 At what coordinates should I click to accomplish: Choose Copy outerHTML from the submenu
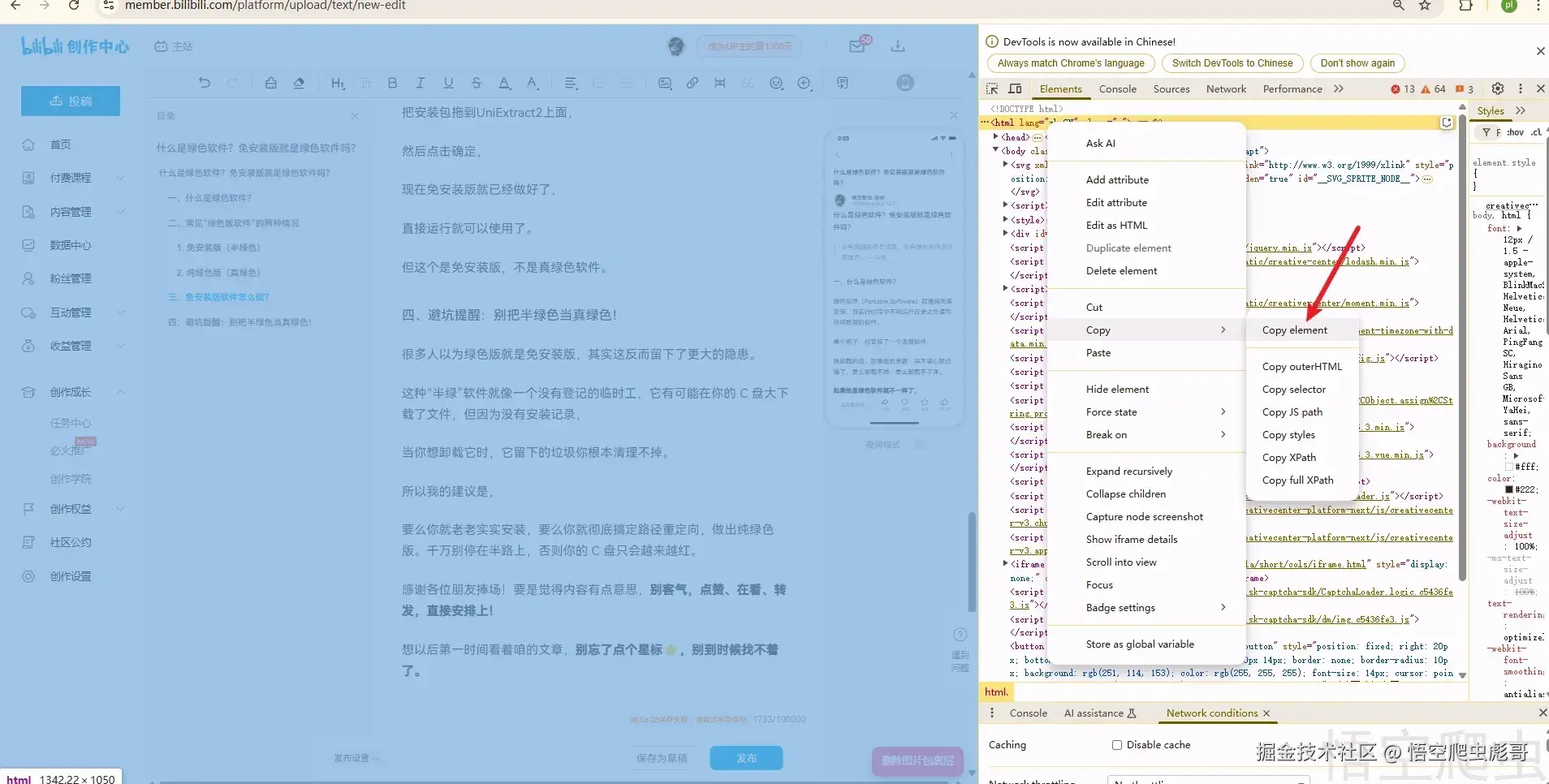click(1302, 367)
